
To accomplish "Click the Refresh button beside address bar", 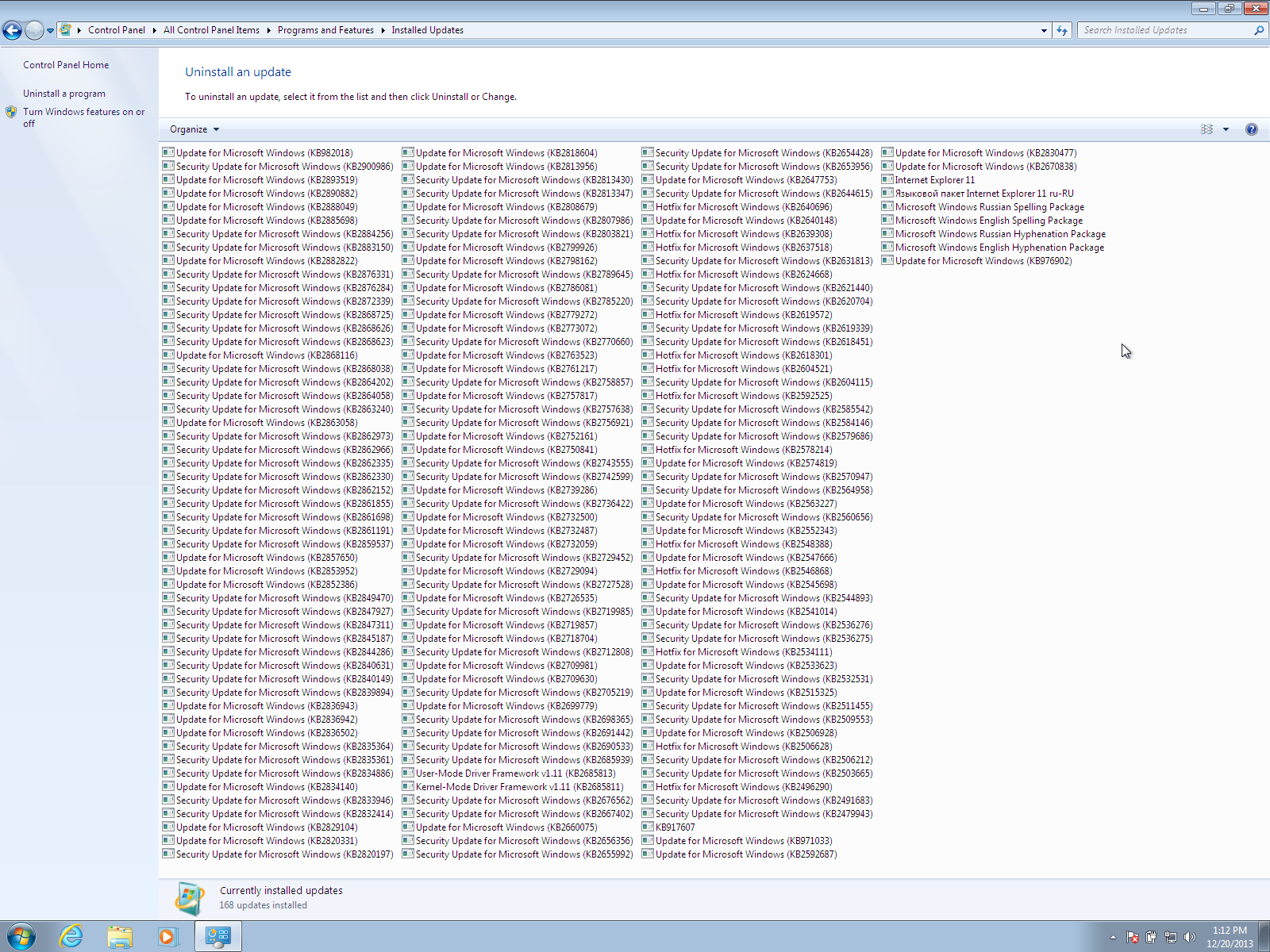I will point(1062,30).
